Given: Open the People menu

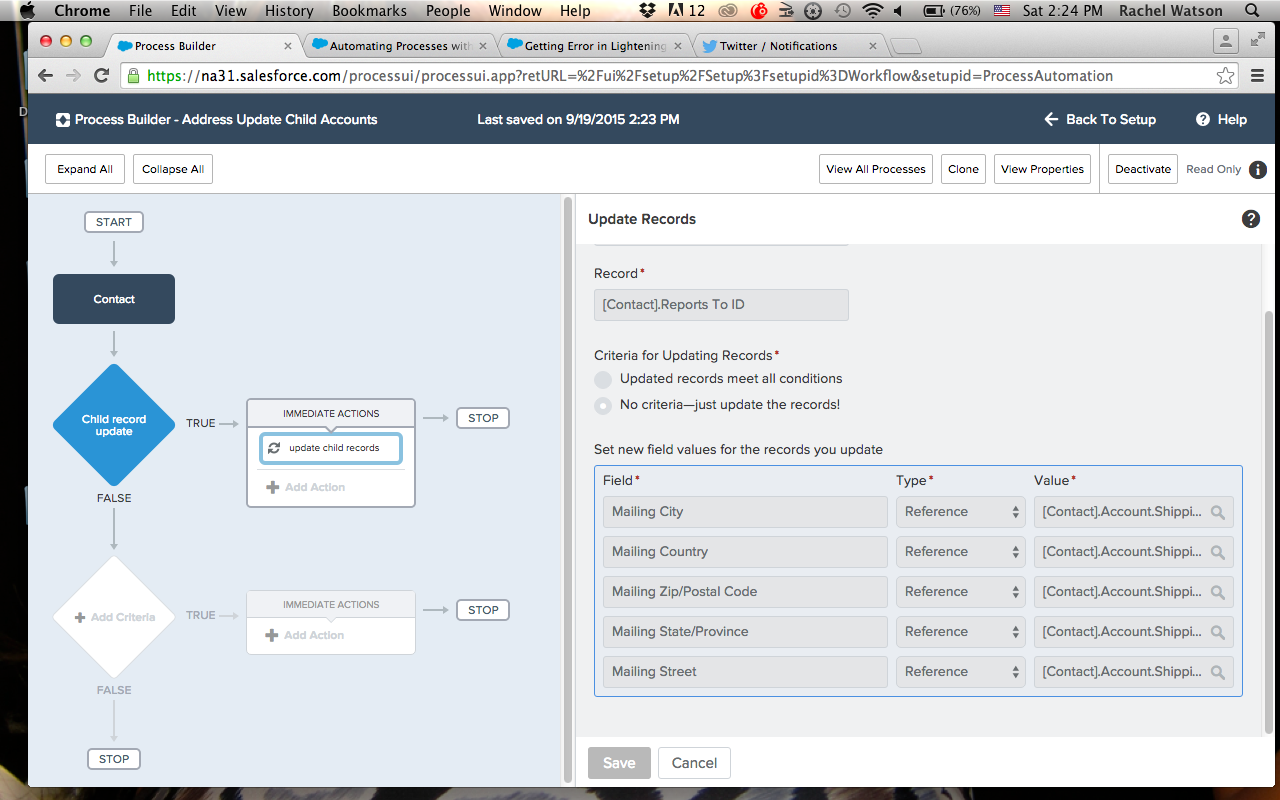Looking at the screenshot, I should [x=448, y=11].
